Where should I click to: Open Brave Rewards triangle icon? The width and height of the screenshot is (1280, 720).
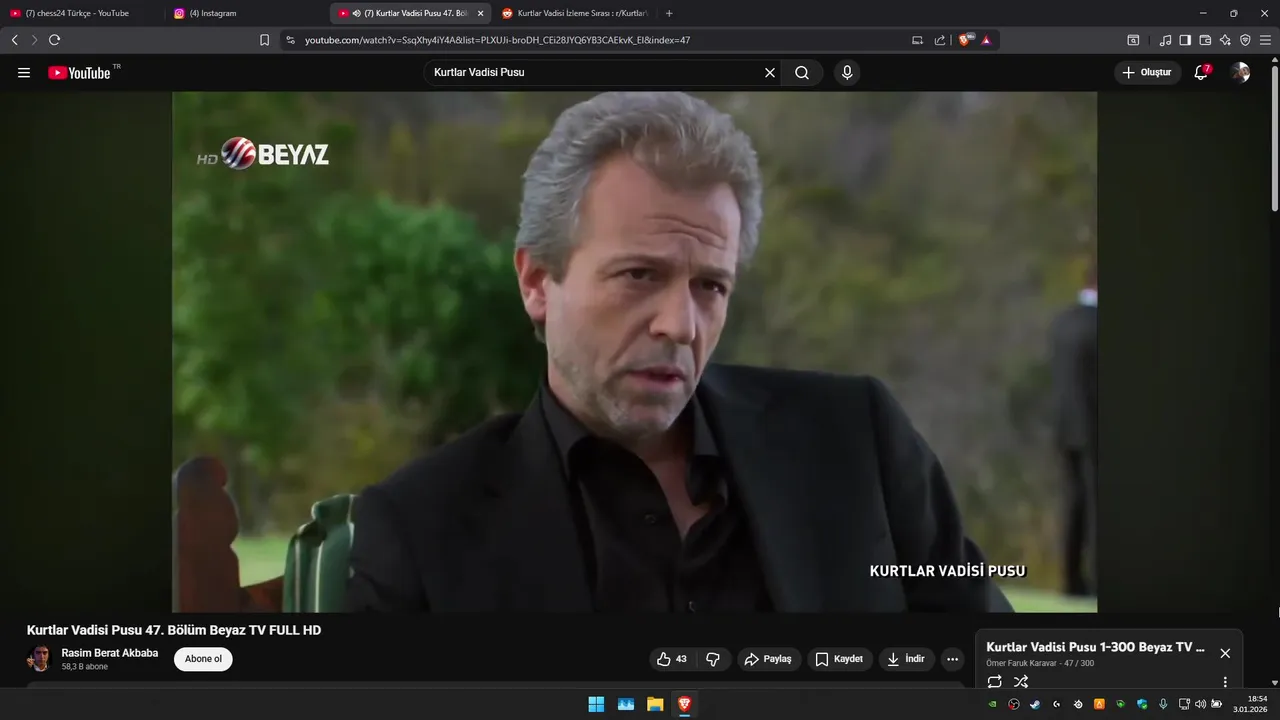986,40
